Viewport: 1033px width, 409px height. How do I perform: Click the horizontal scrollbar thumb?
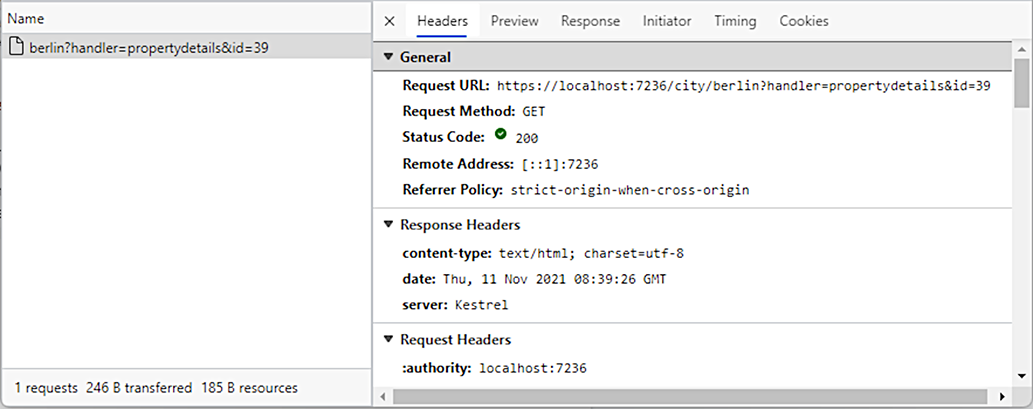click(690, 396)
